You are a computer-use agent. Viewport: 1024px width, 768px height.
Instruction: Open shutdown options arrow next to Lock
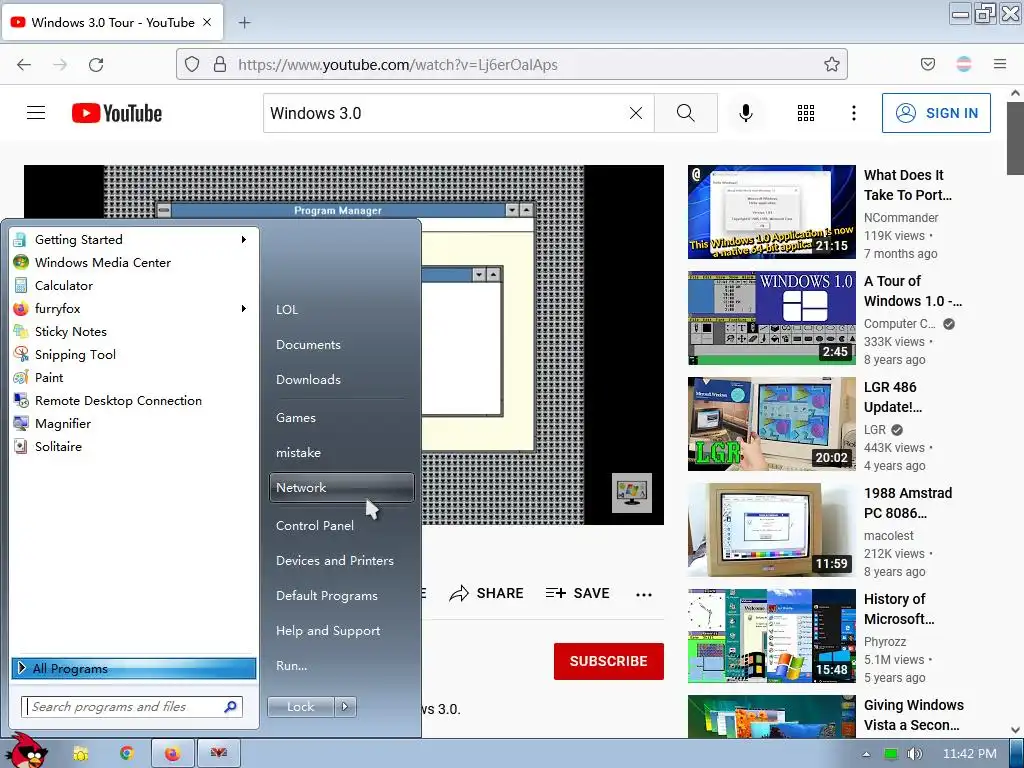click(345, 707)
